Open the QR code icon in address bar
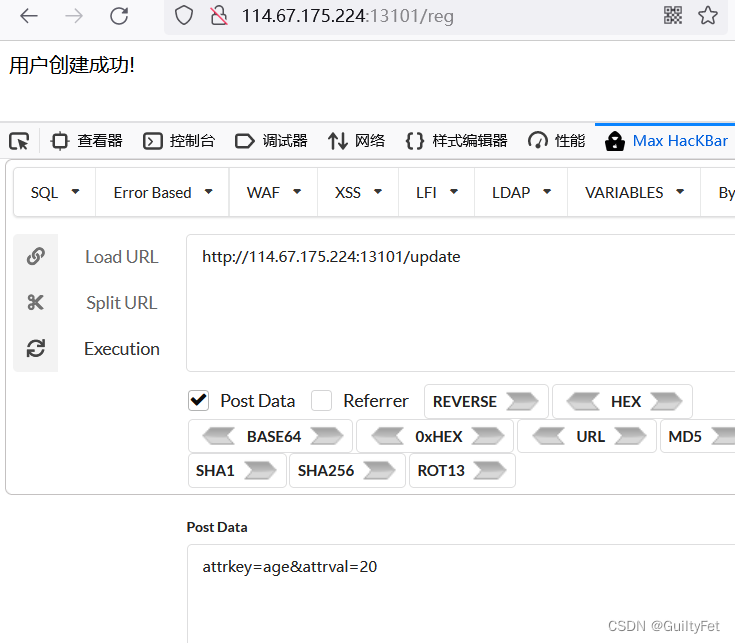 coord(673,15)
